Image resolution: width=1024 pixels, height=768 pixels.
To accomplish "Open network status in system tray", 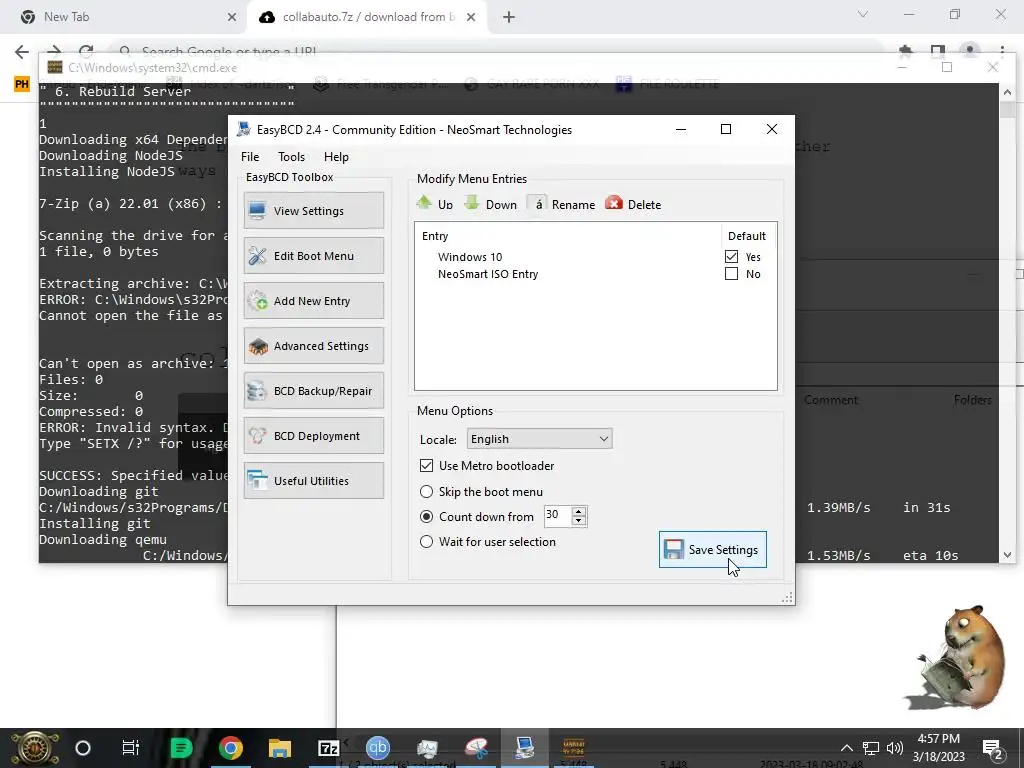I will 871,748.
